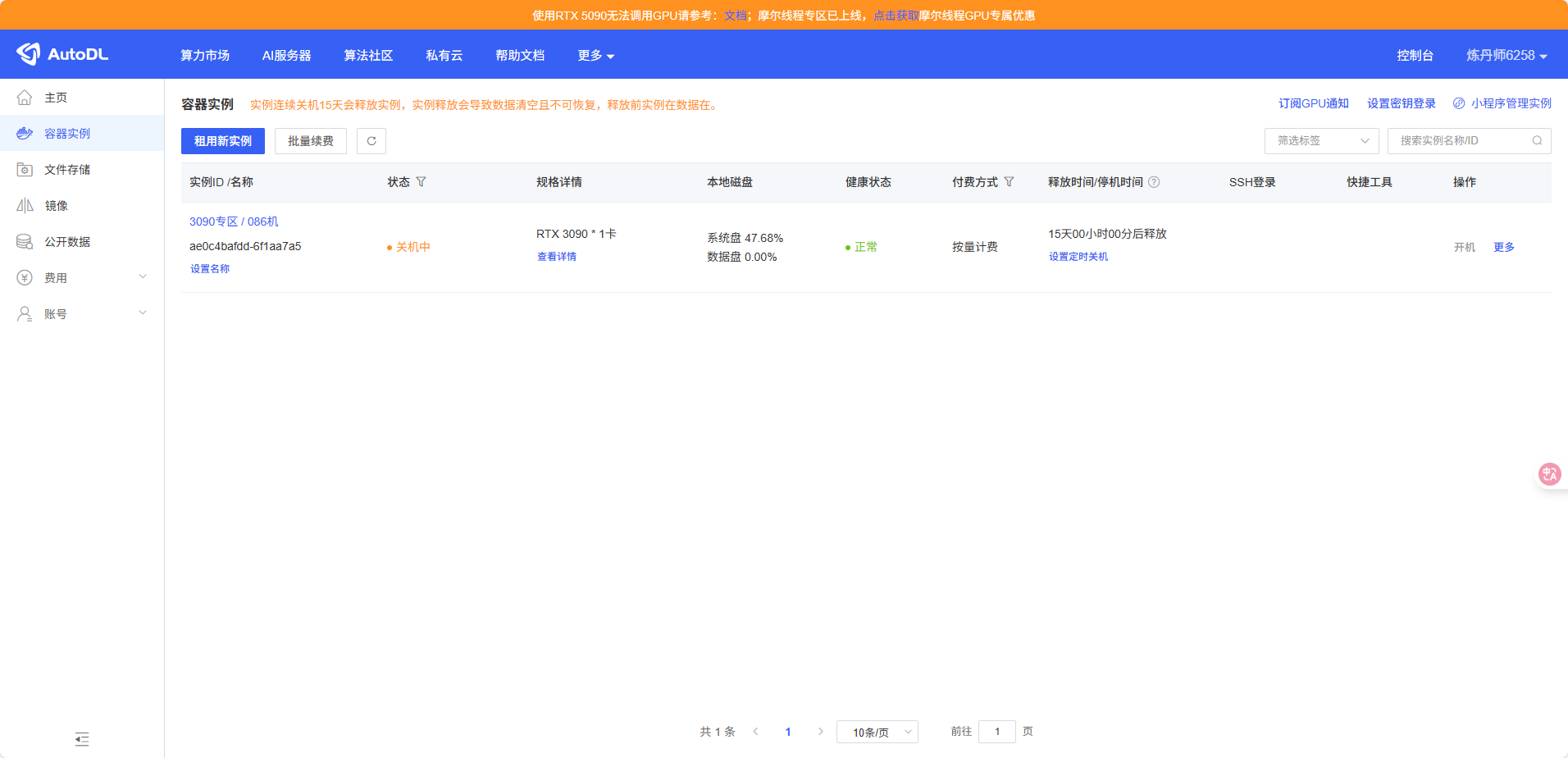The height and width of the screenshot is (758, 1568).
Task: Click the 前往 page number input field
Action: [x=996, y=732]
